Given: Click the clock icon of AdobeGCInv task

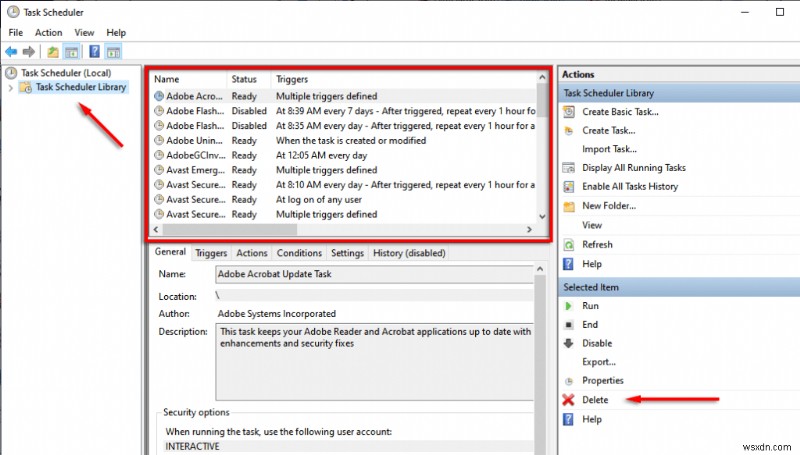Looking at the screenshot, I should pos(159,155).
